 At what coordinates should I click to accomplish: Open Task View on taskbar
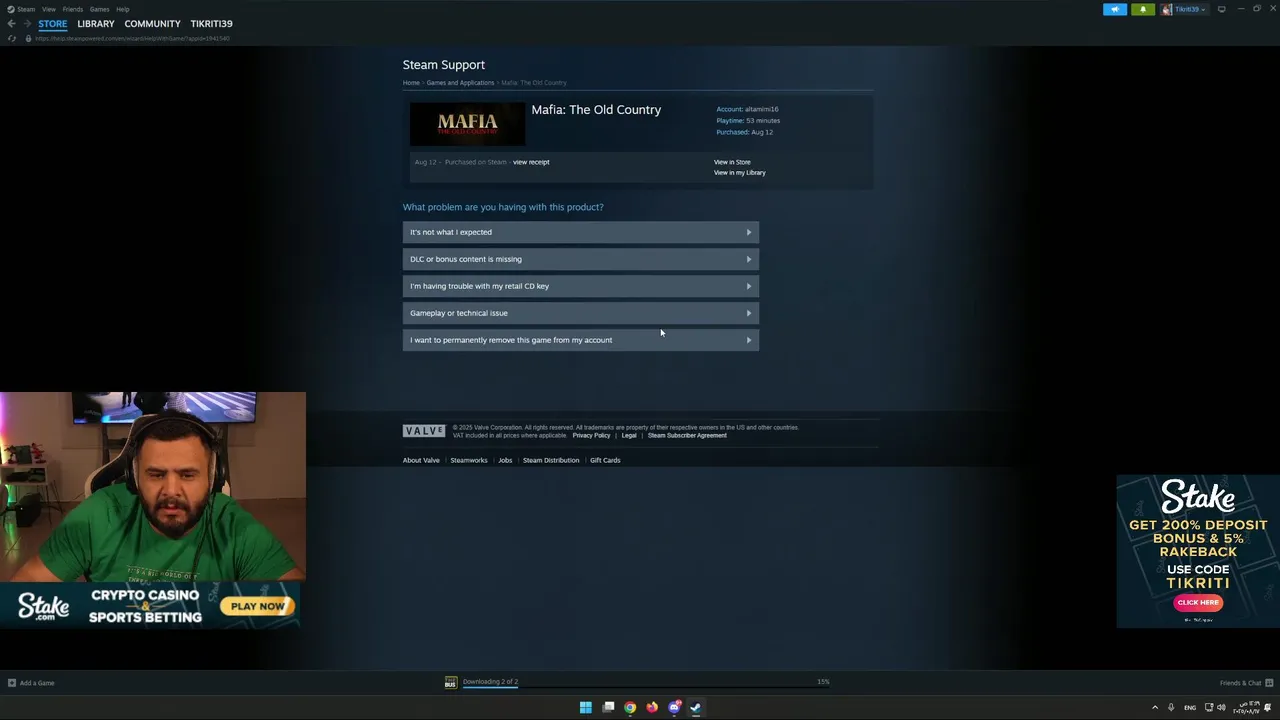(608, 707)
